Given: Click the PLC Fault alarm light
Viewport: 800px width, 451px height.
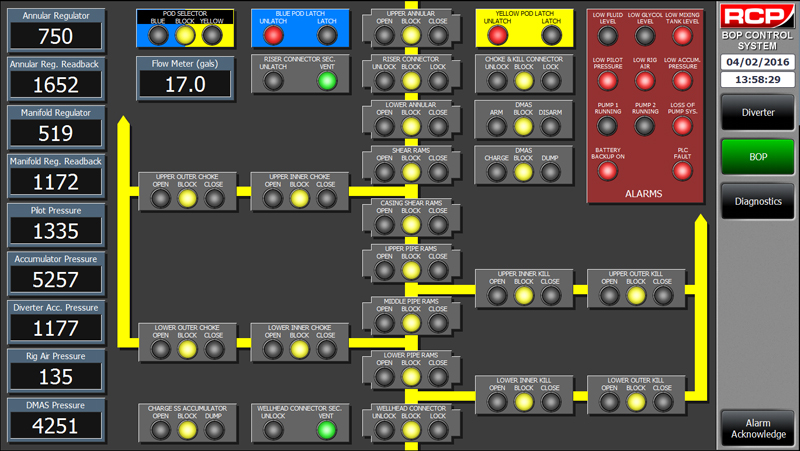Looking at the screenshot, I should pyautogui.click(x=682, y=171).
